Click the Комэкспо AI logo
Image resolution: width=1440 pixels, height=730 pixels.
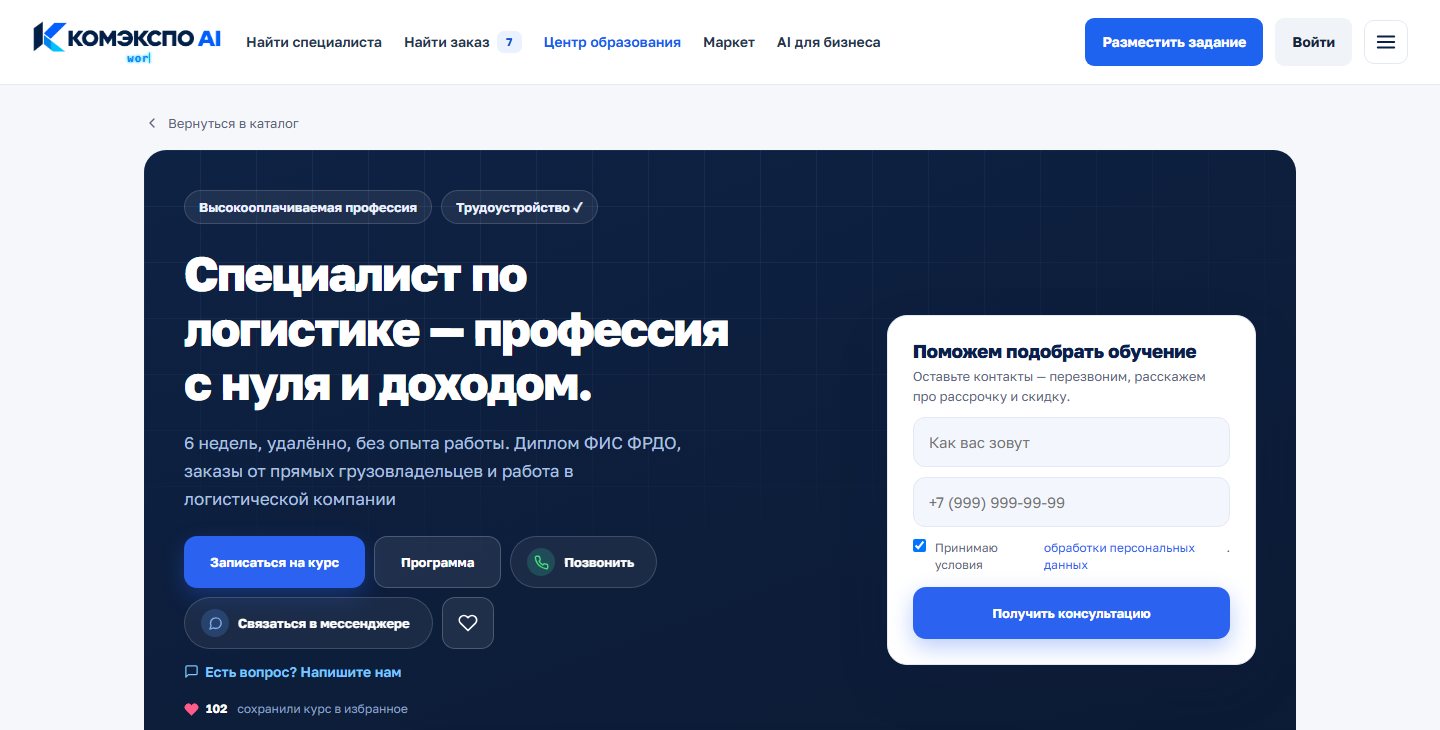click(127, 42)
